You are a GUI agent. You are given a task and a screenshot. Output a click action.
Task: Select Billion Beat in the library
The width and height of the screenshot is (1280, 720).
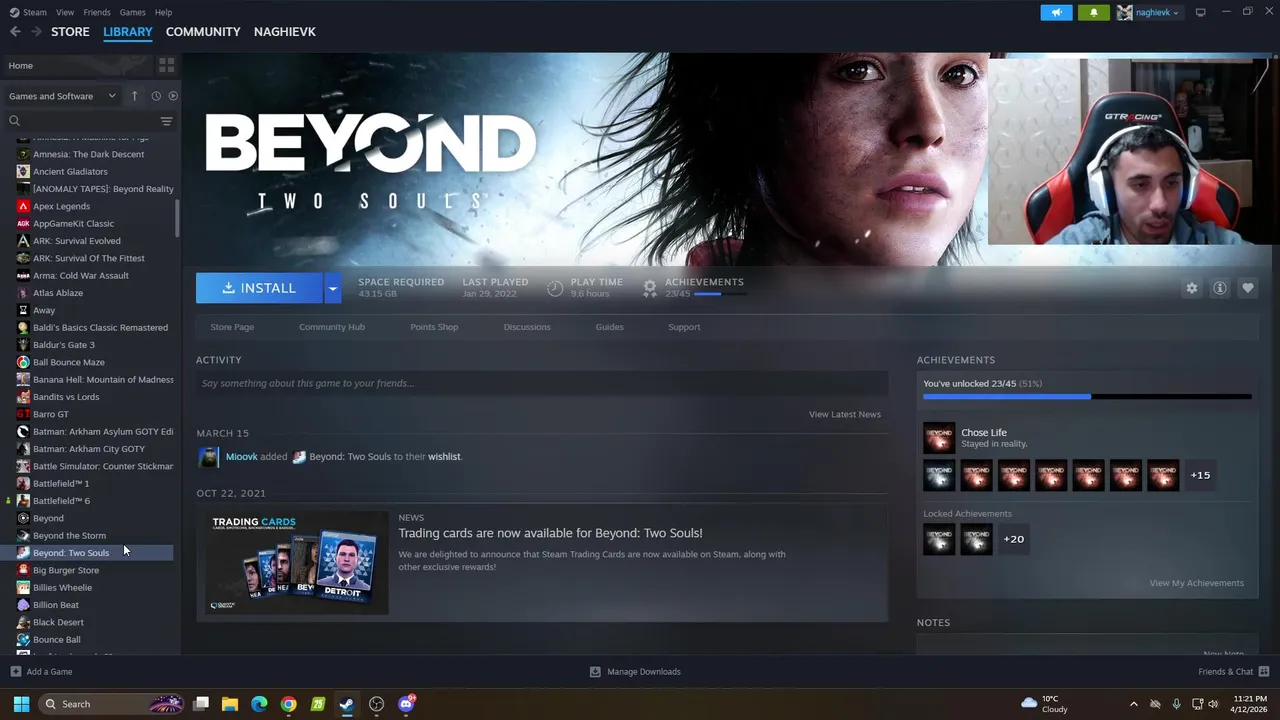coord(55,605)
